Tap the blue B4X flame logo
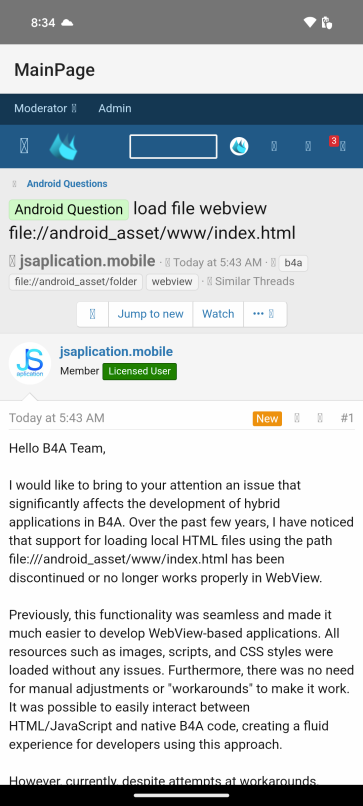The image size is (363, 806). pyautogui.click(x=63, y=146)
